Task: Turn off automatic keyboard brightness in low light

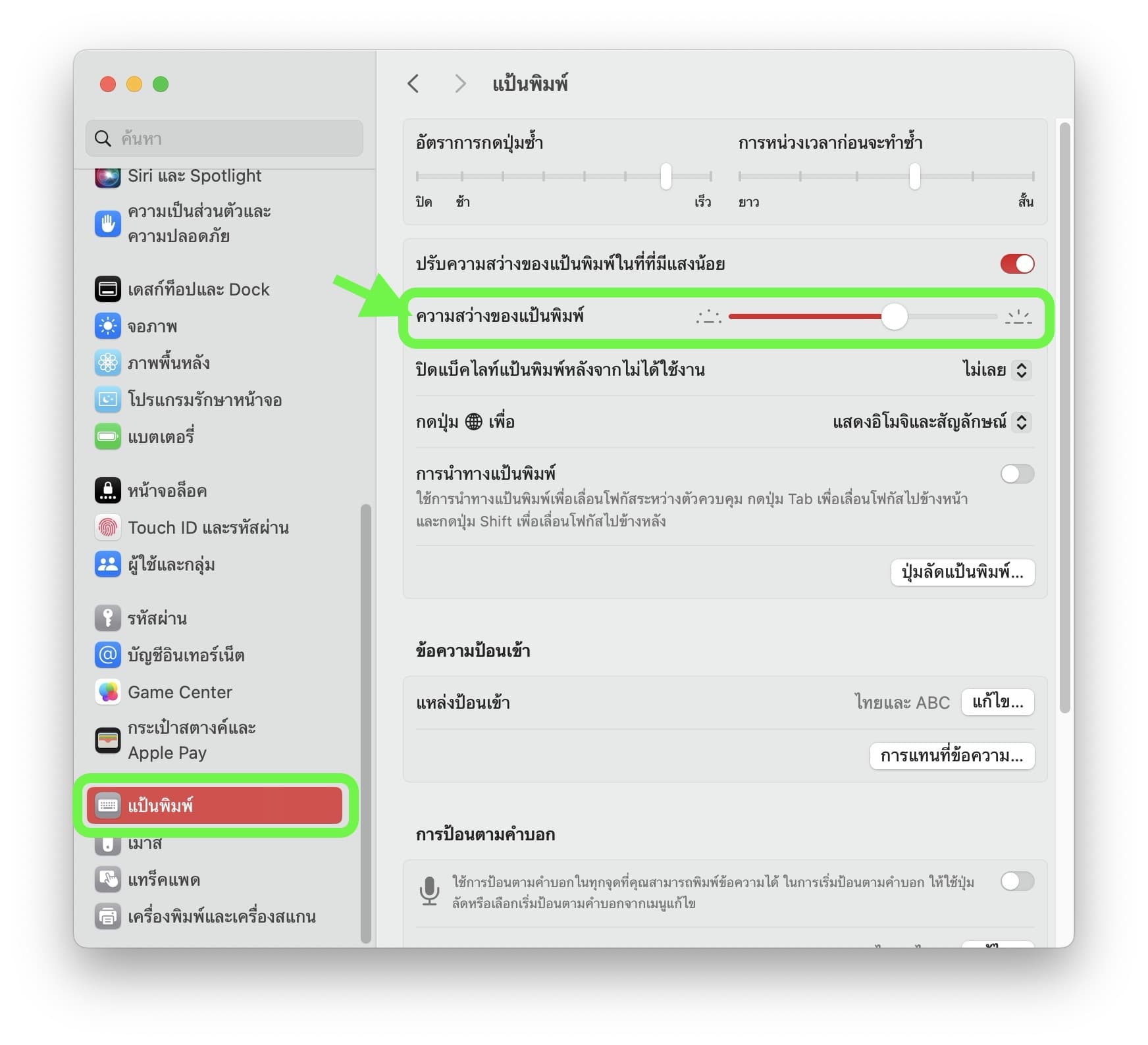Action: pyautogui.click(x=1017, y=264)
